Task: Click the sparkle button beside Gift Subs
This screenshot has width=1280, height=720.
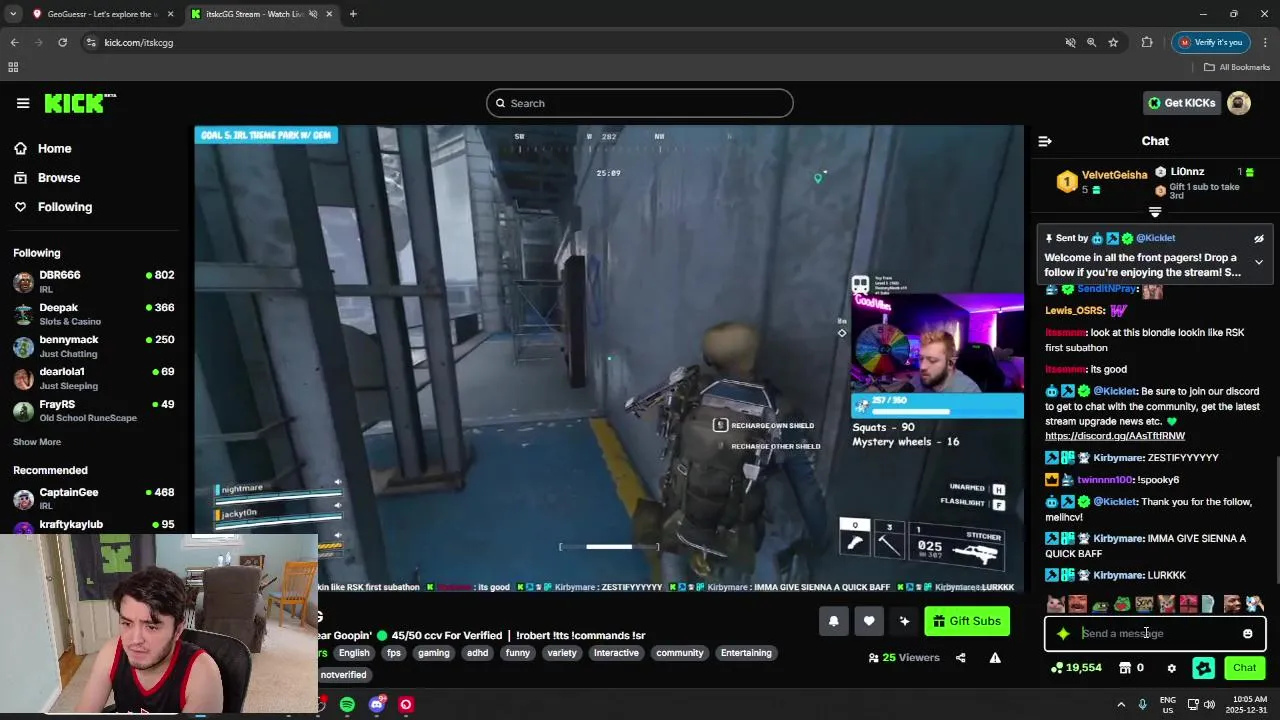Action: 904,621
